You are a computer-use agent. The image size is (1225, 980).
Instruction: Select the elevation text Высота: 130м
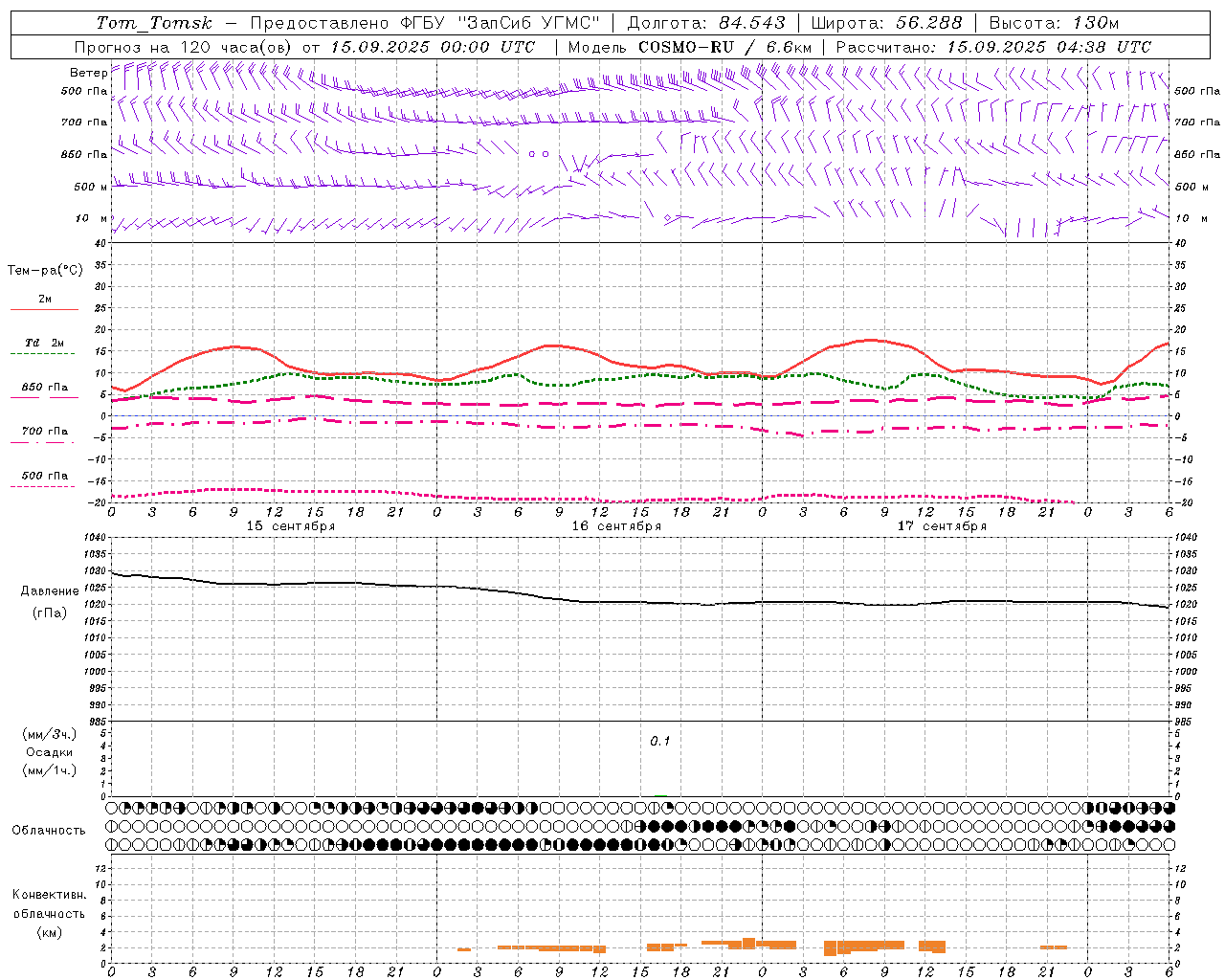1055,23
